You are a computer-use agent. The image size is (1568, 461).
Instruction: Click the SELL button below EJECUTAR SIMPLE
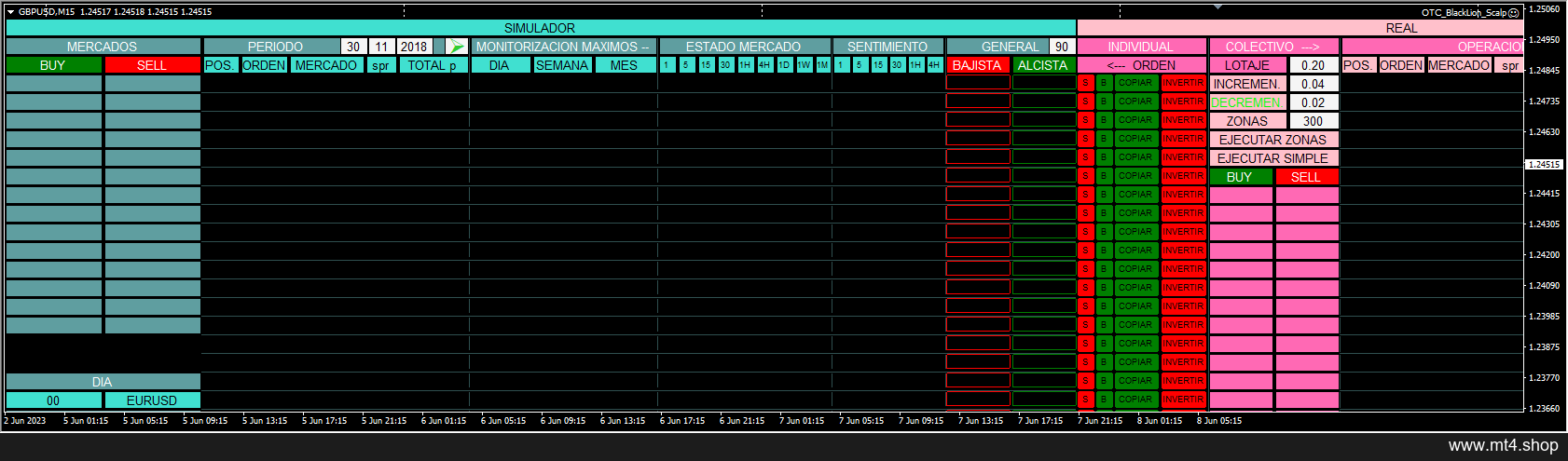[1306, 177]
